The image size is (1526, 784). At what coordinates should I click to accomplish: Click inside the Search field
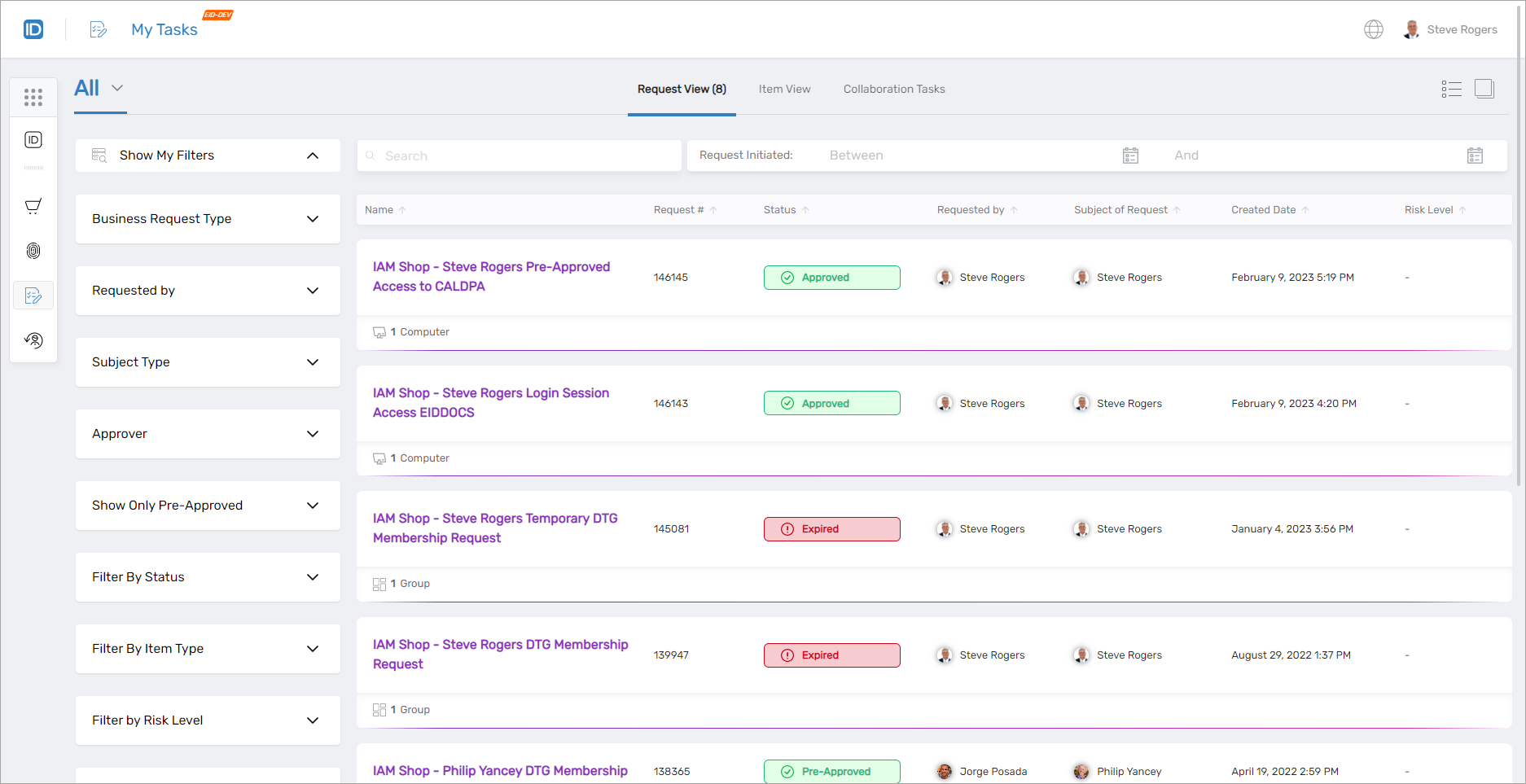point(519,155)
